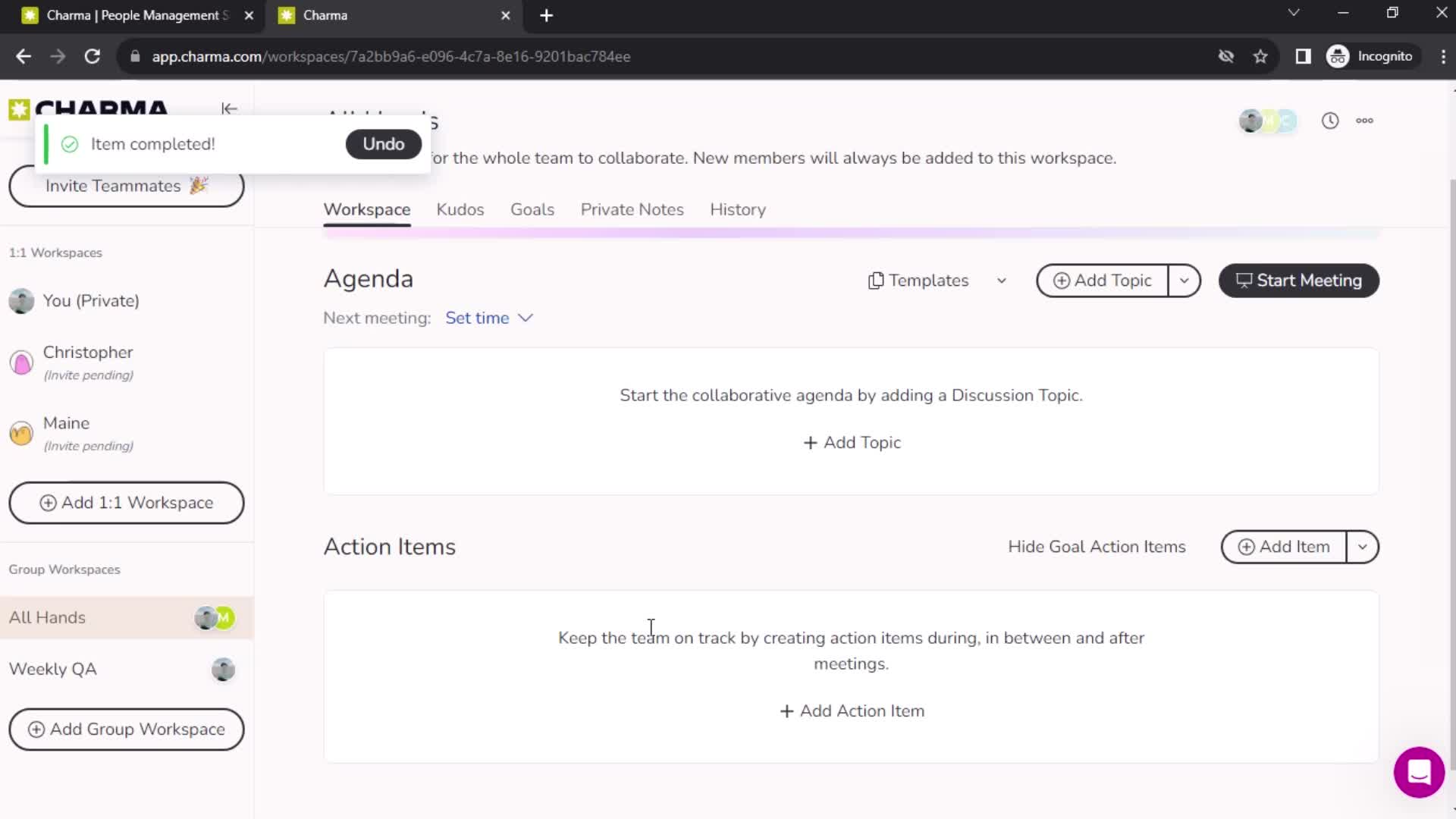Switch to the History tab

[x=738, y=209]
